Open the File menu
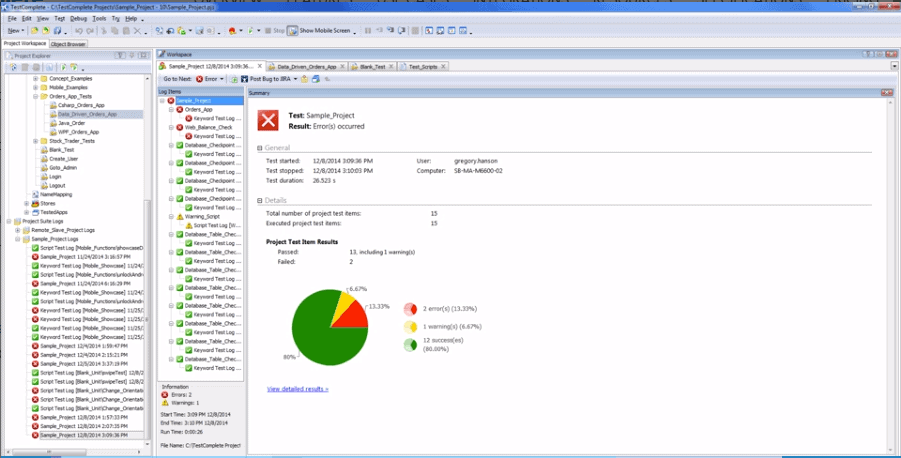Image resolution: width=901 pixels, height=458 pixels. [12, 18]
